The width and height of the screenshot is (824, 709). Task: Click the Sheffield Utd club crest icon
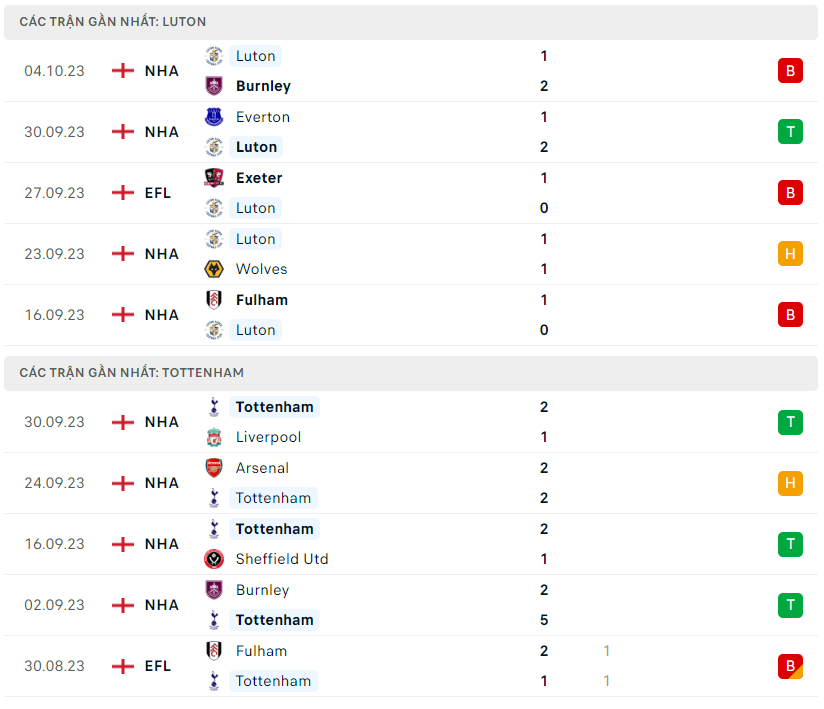[214, 559]
